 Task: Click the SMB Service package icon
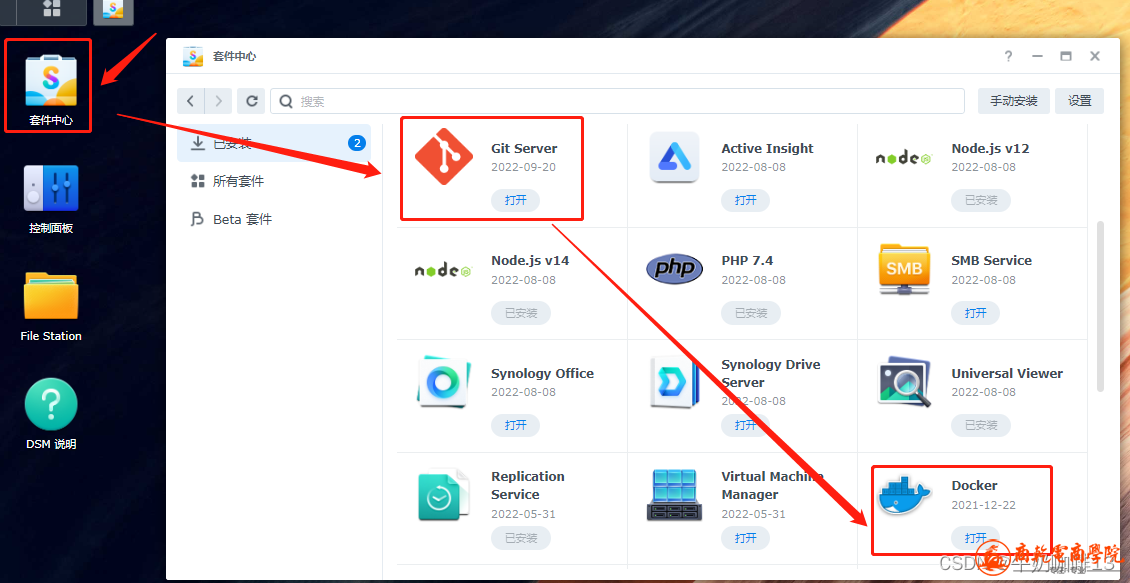tap(904, 270)
